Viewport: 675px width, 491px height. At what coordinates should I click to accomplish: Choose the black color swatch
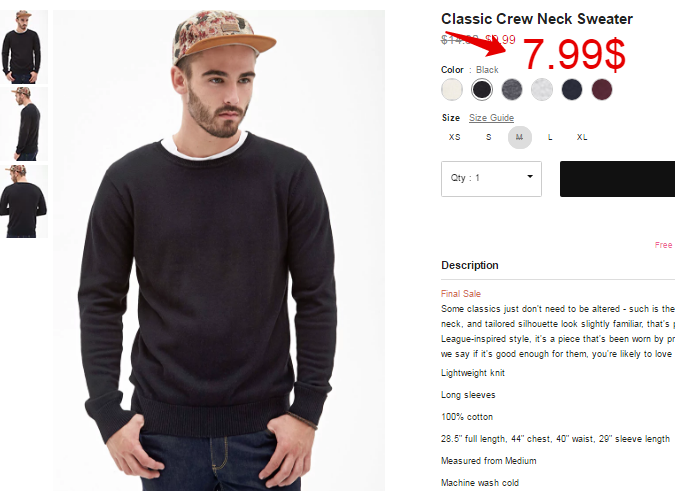coord(482,90)
